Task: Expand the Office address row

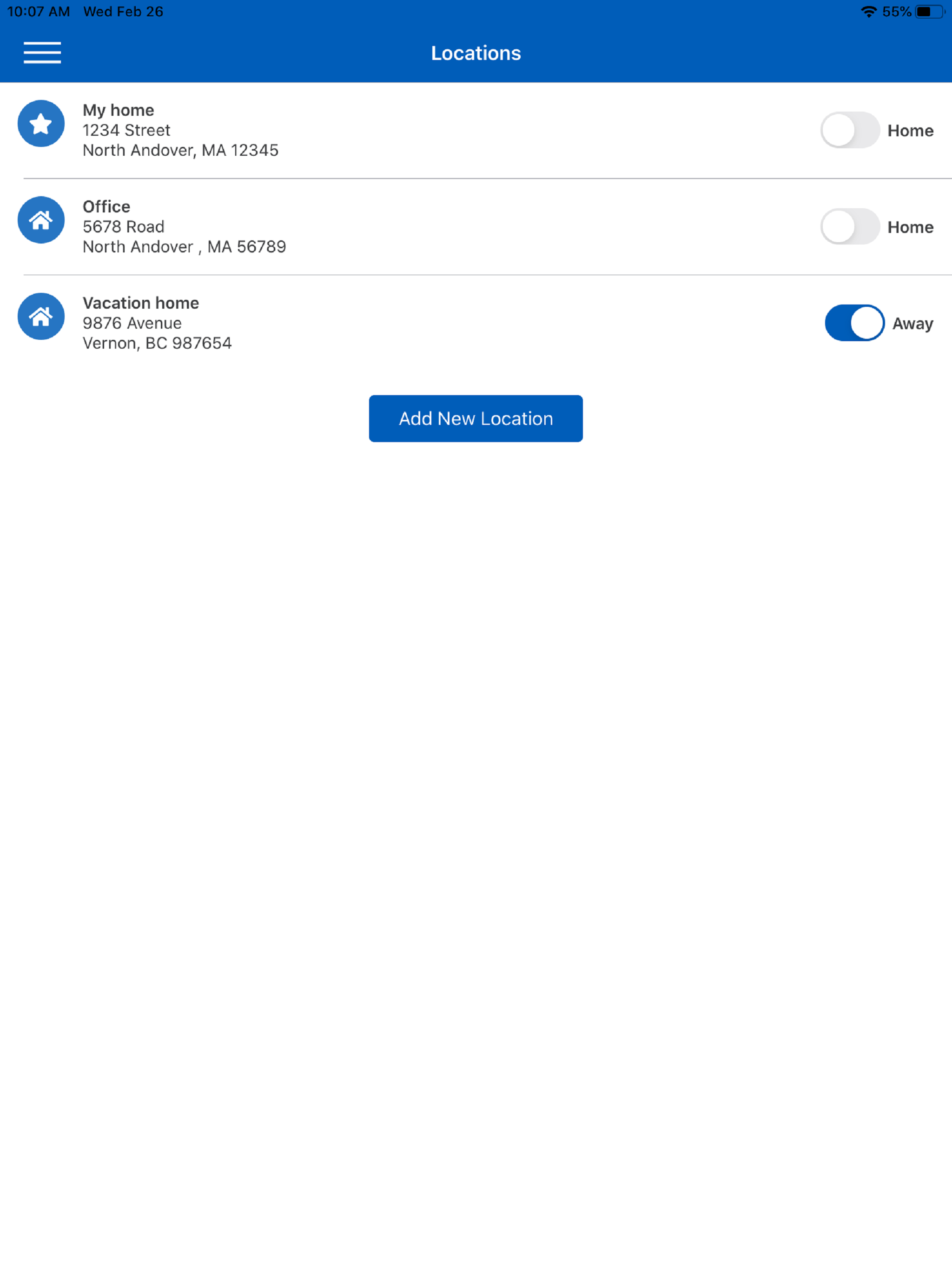Action: click(123, 226)
